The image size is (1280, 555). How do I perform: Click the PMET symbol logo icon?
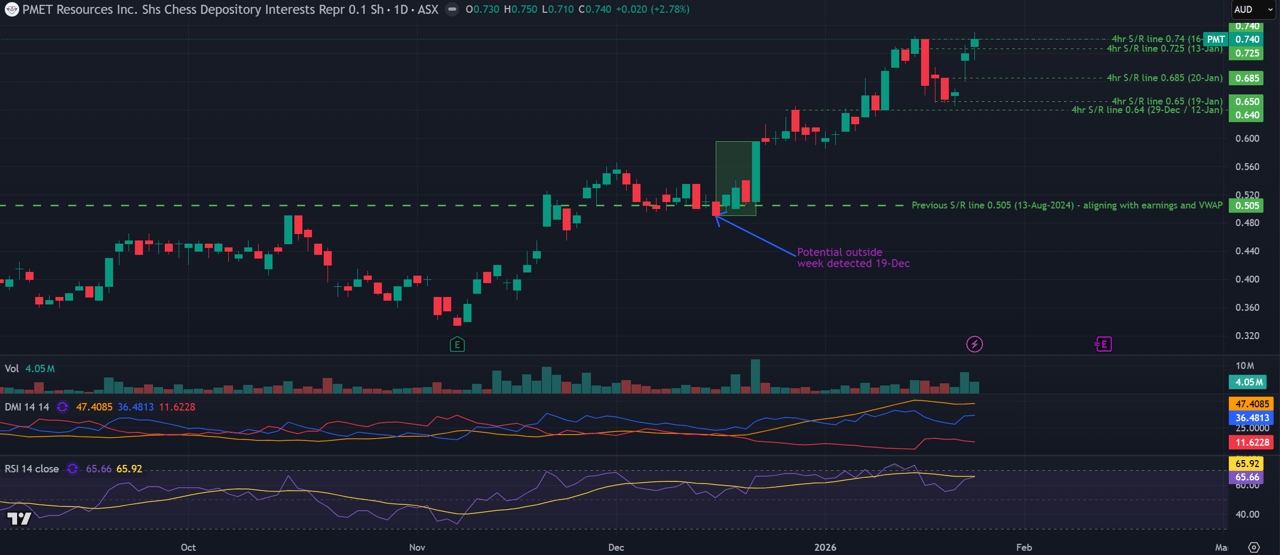tap(10, 9)
